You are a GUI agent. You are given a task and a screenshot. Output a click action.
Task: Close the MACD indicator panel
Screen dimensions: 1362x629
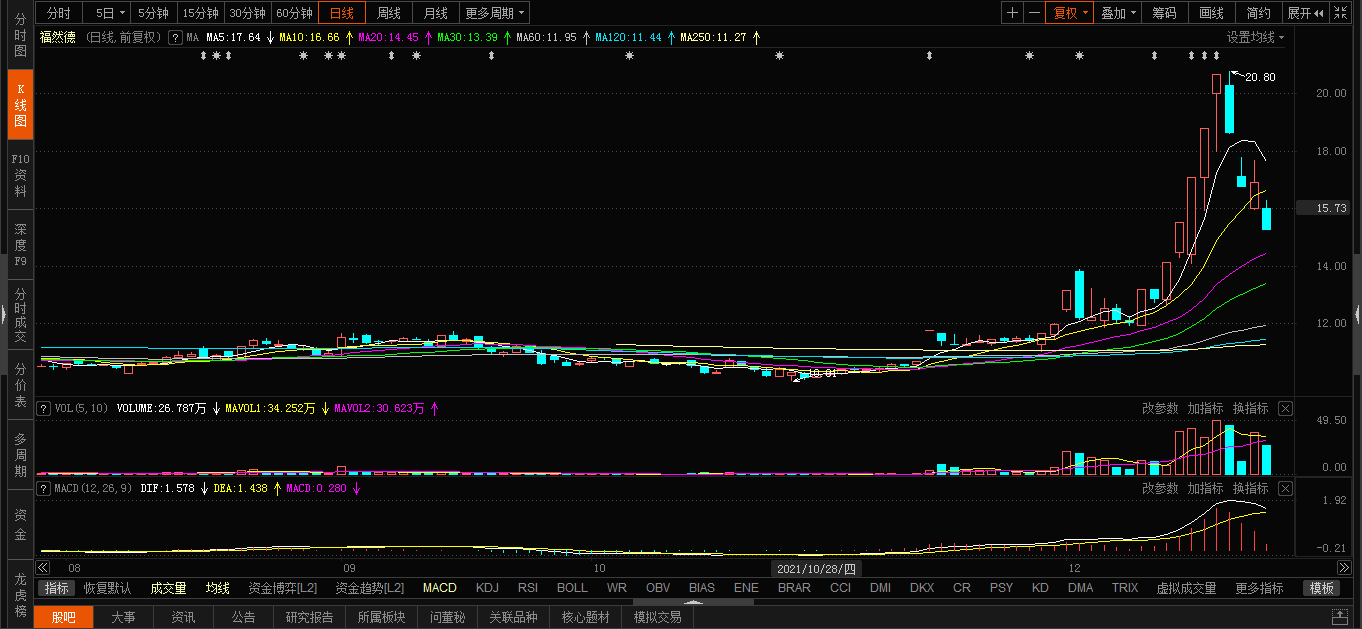tap(1286, 488)
